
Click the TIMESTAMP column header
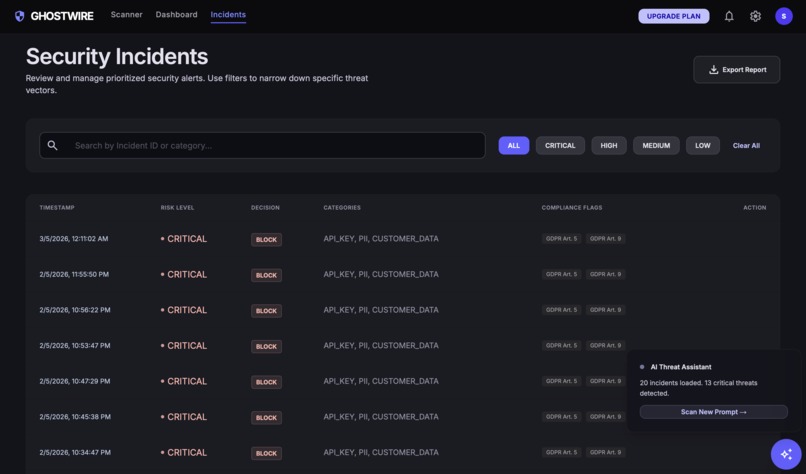[57, 208]
